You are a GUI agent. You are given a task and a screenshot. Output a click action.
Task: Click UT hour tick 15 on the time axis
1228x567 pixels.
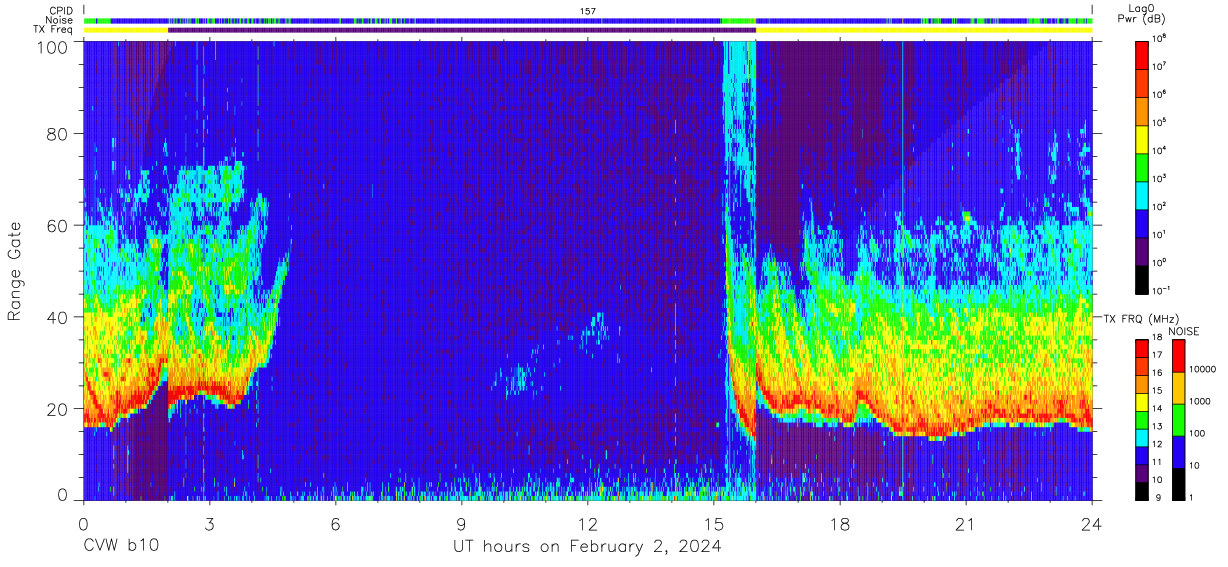click(714, 524)
